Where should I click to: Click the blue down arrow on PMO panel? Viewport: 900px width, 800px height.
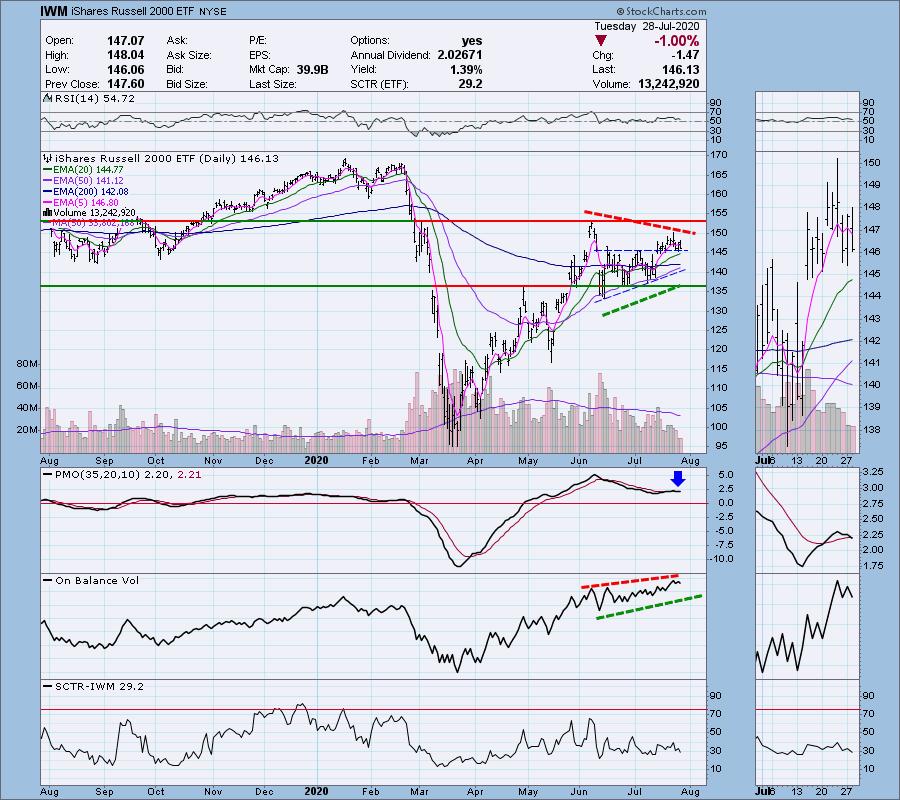tap(678, 479)
